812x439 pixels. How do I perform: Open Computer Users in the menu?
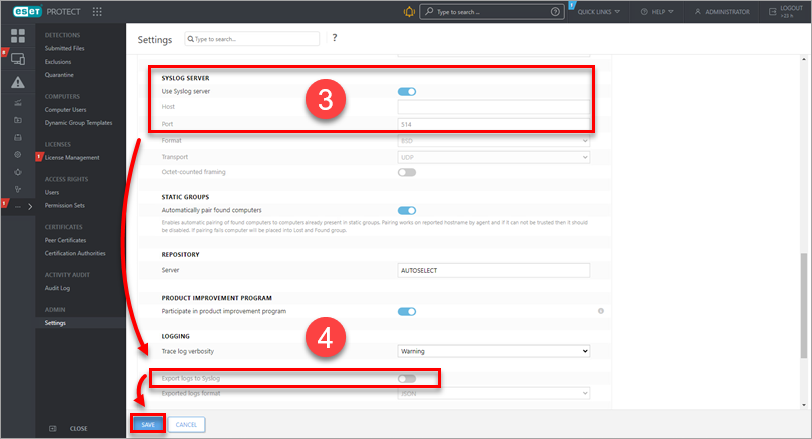point(65,110)
